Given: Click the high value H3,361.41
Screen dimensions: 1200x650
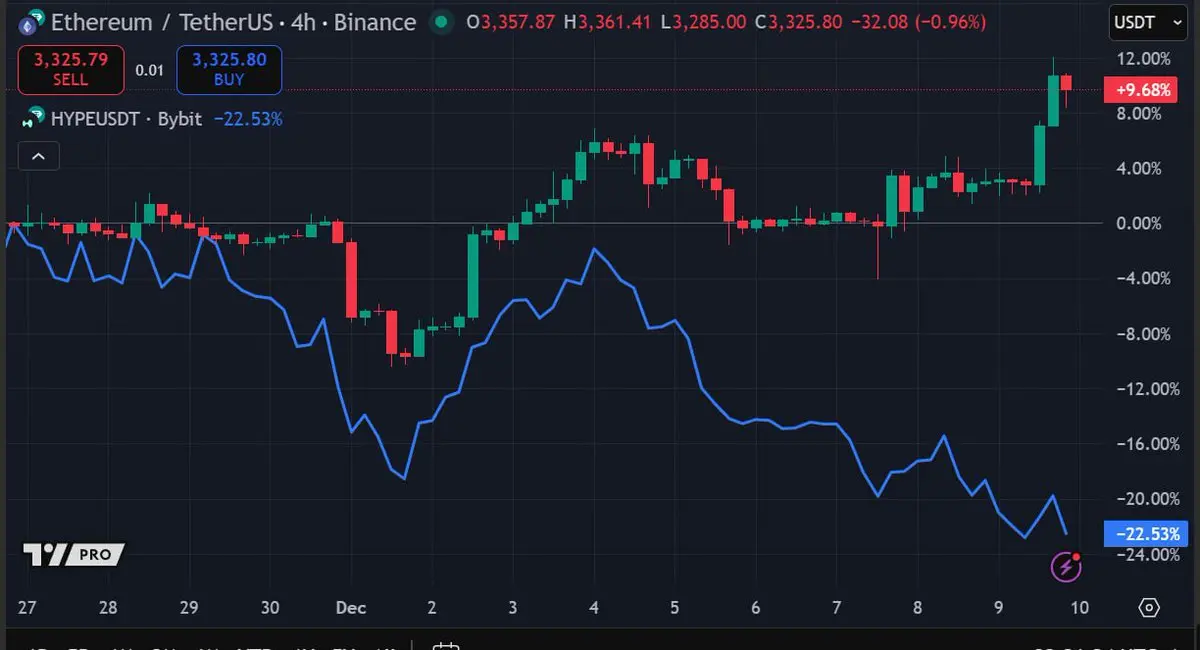Looking at the screenshot, I should tap(608, 22).
